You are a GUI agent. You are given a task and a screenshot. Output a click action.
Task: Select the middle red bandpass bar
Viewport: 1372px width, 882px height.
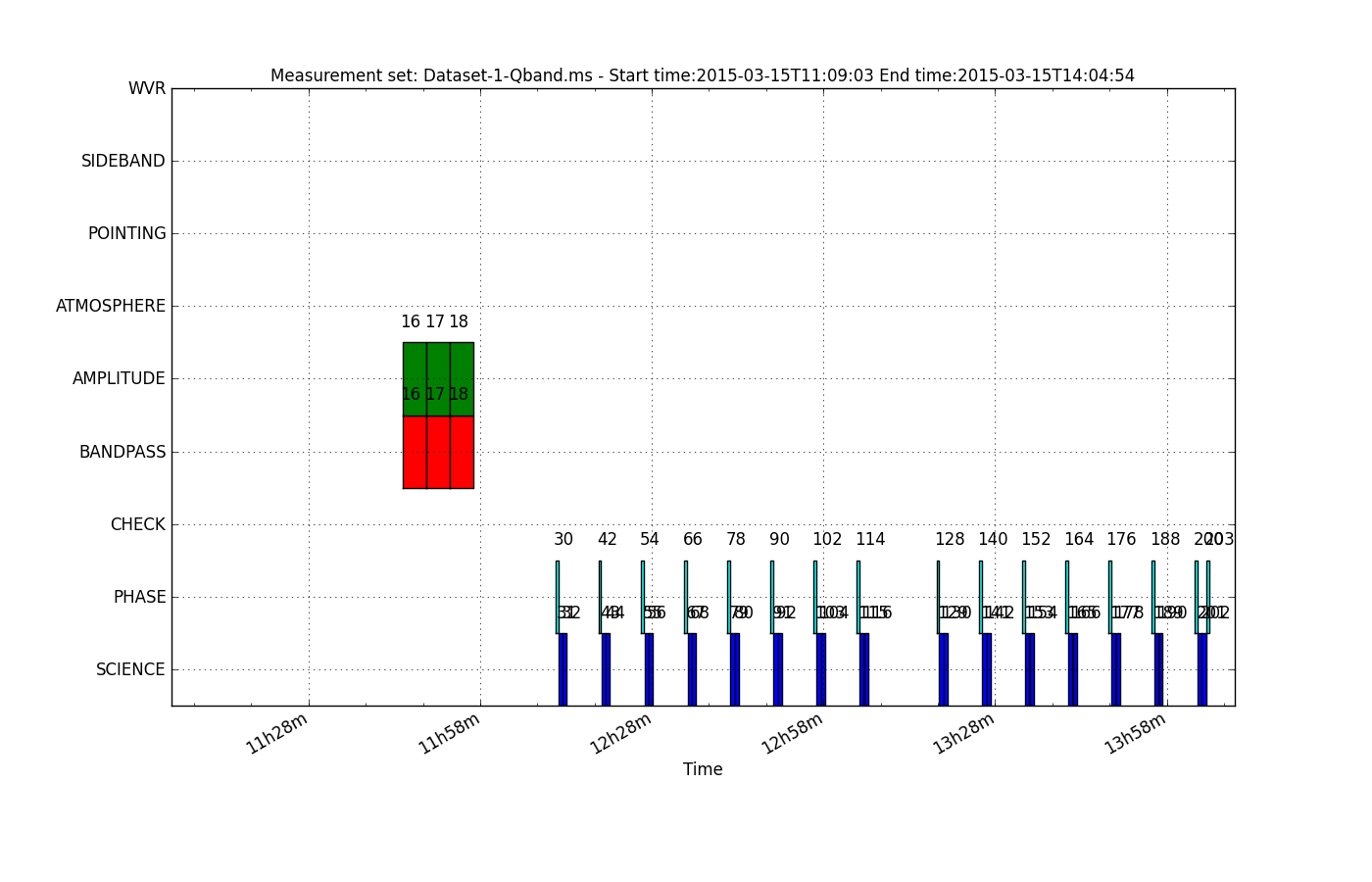(438, 452)
